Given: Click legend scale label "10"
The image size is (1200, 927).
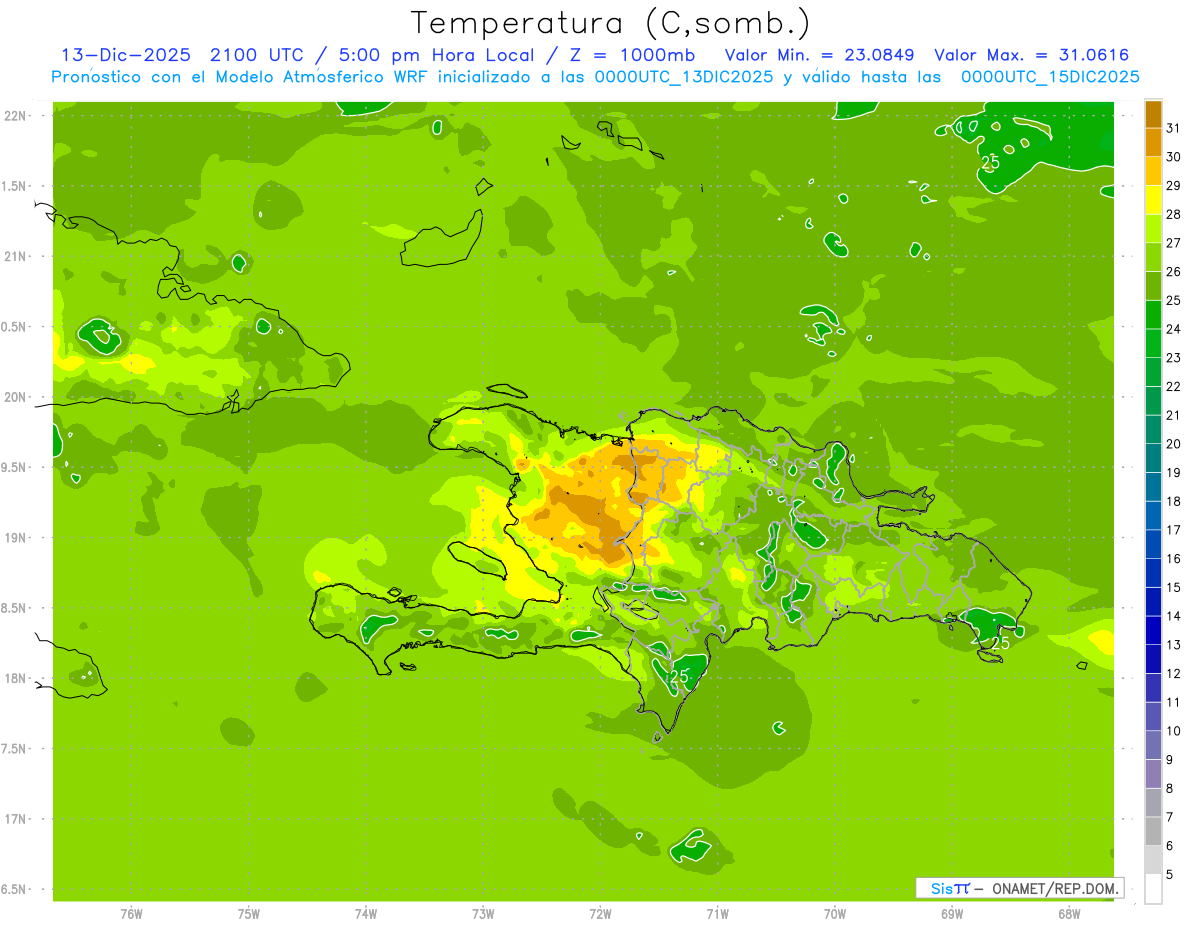Looking at the screenshot, I should pos(1173,731).
